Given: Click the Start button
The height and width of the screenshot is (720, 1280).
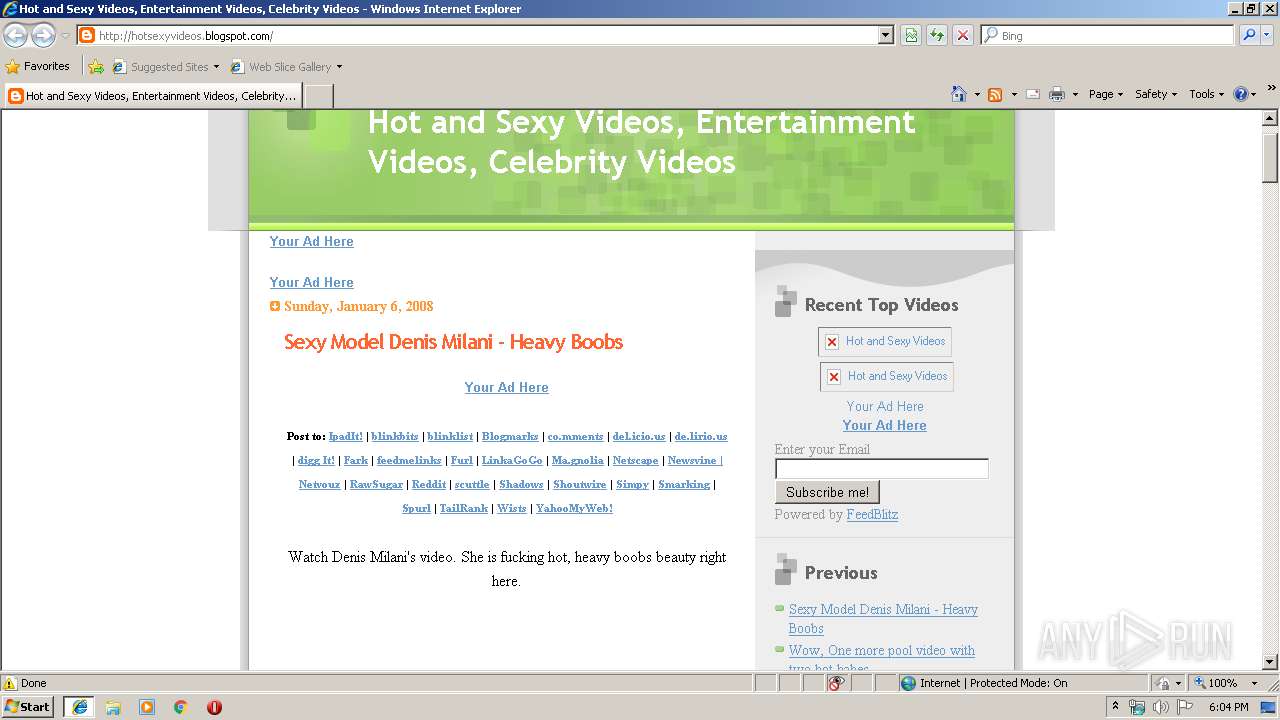Looking at the screenshot, I should (x=28, y=707).
